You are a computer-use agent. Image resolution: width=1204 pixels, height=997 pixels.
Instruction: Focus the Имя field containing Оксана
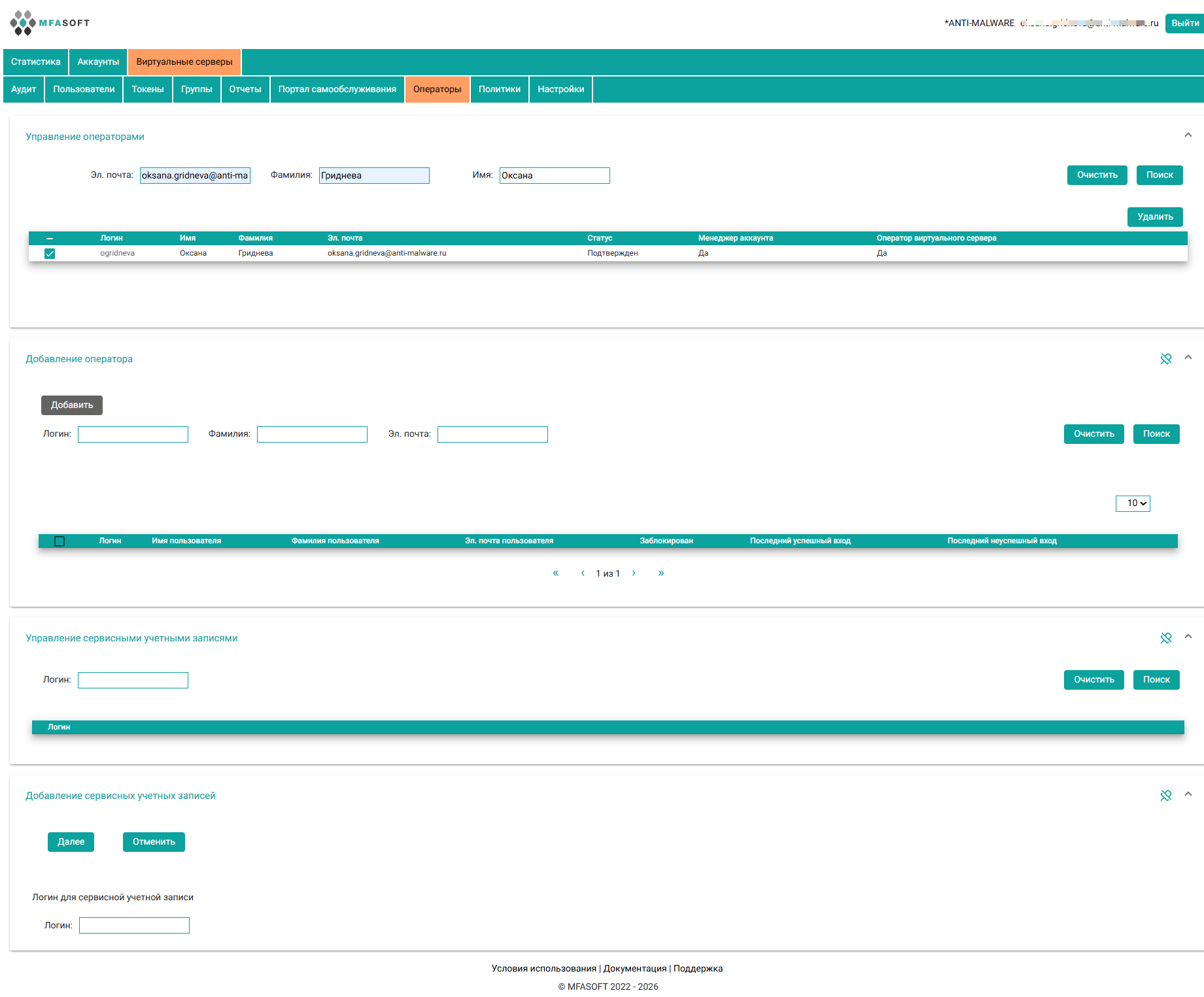pyautogui.click(x=555, y=176)
